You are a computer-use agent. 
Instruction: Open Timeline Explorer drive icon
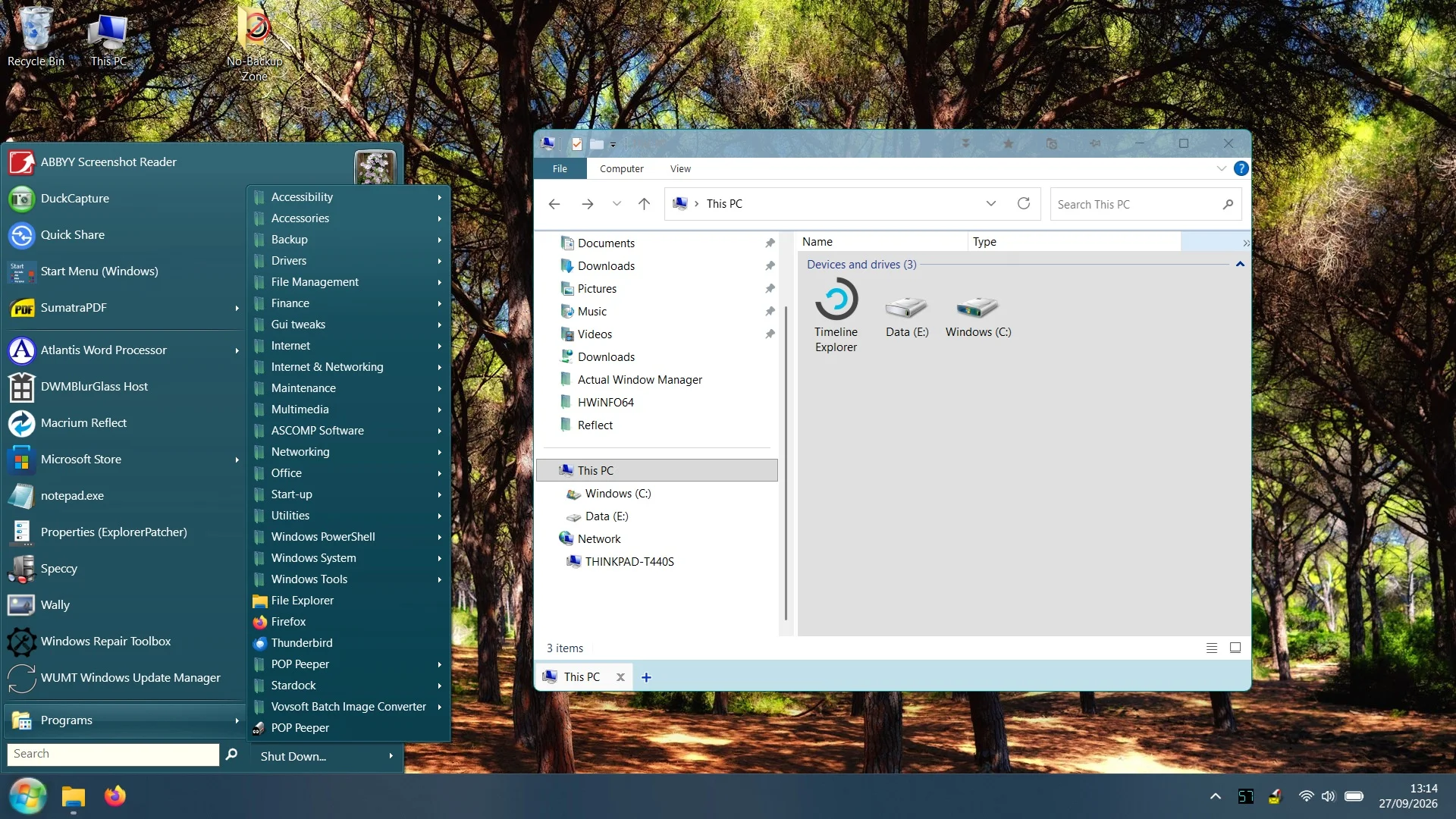coord(836,315)
